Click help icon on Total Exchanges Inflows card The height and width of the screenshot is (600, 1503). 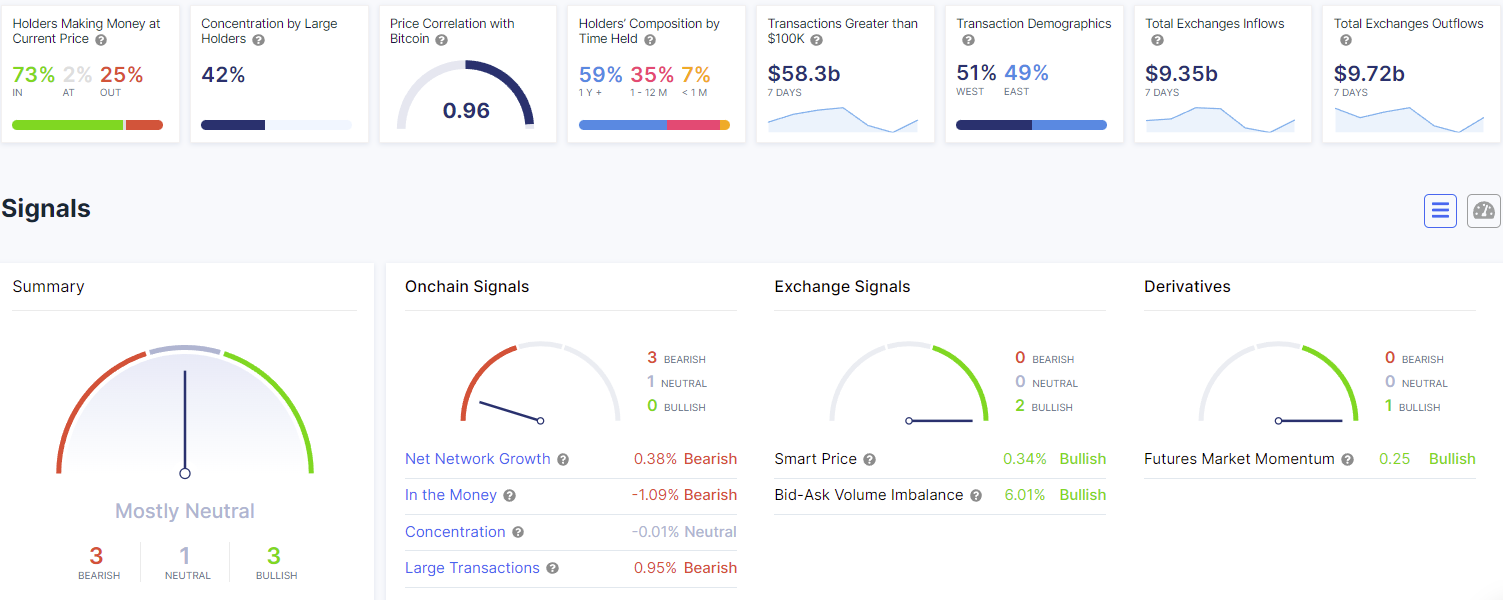tap(1157, 41)
